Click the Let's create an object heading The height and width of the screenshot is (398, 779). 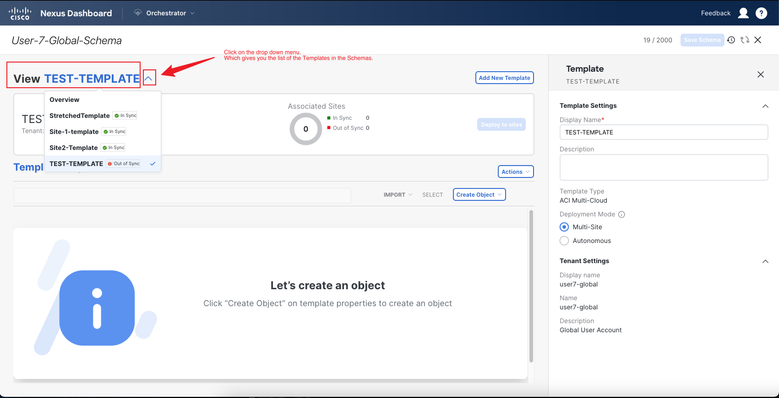(x=327, y=285)
